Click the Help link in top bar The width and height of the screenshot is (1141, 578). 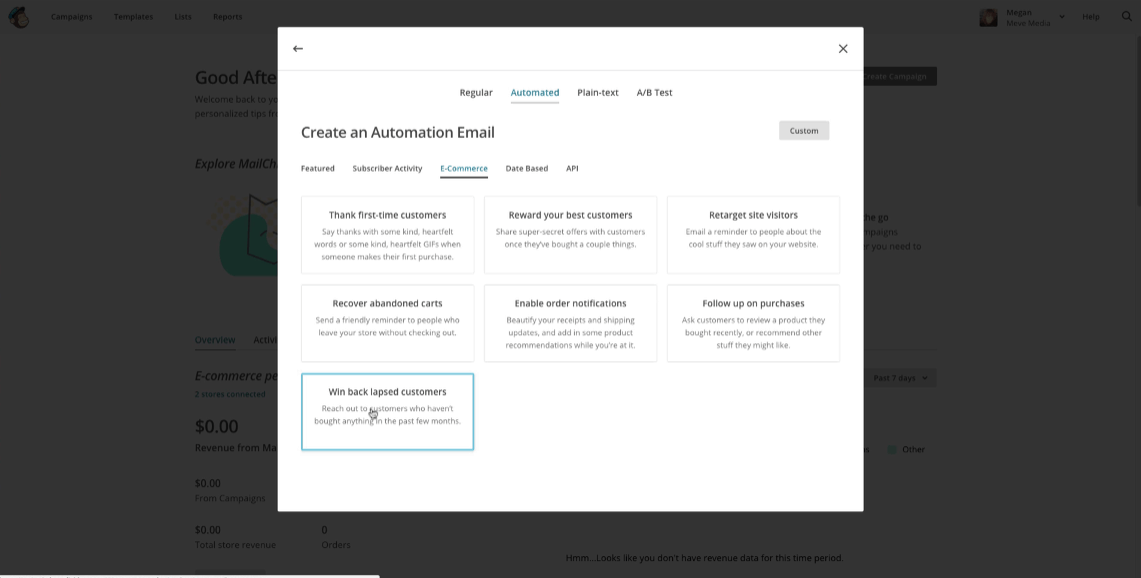coord(1090,16)
